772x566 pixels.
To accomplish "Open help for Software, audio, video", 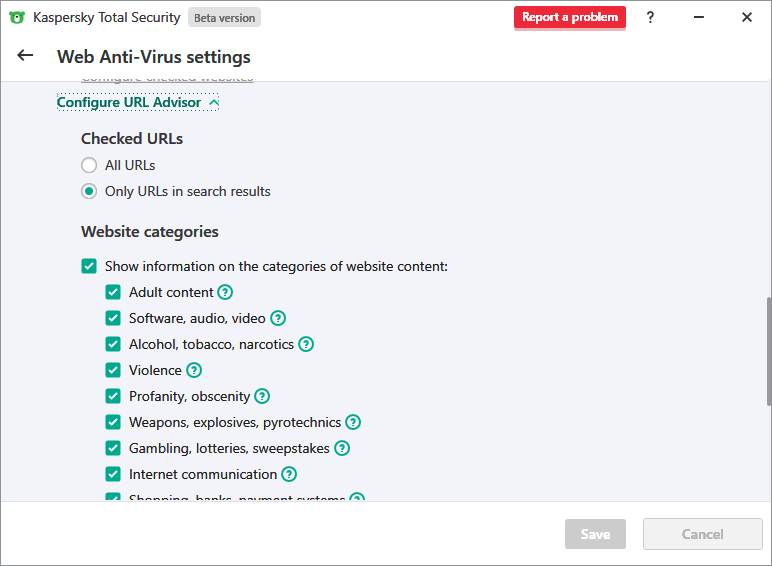I will click(x=278, y=319).
